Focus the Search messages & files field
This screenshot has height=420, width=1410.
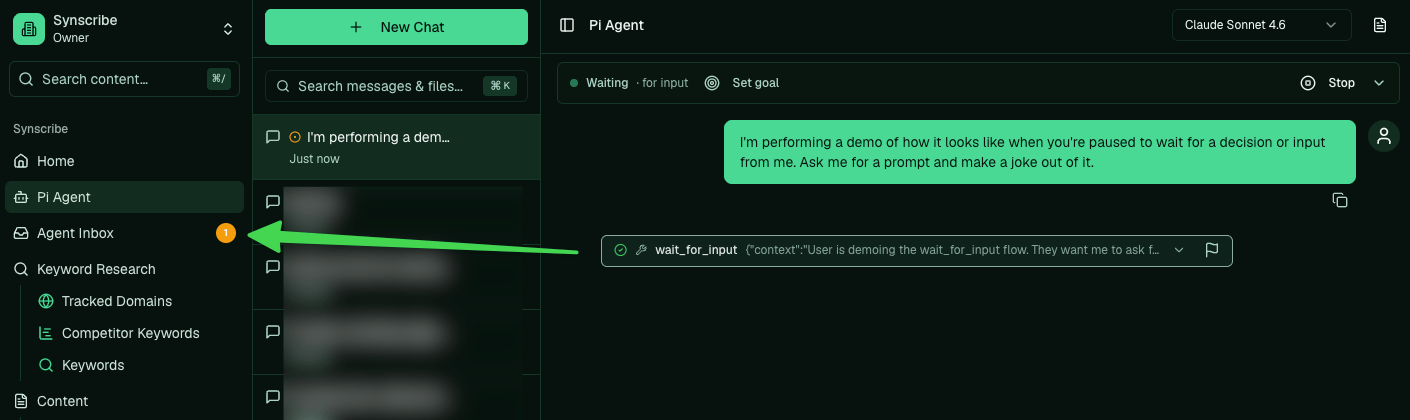tap(396, 86)
